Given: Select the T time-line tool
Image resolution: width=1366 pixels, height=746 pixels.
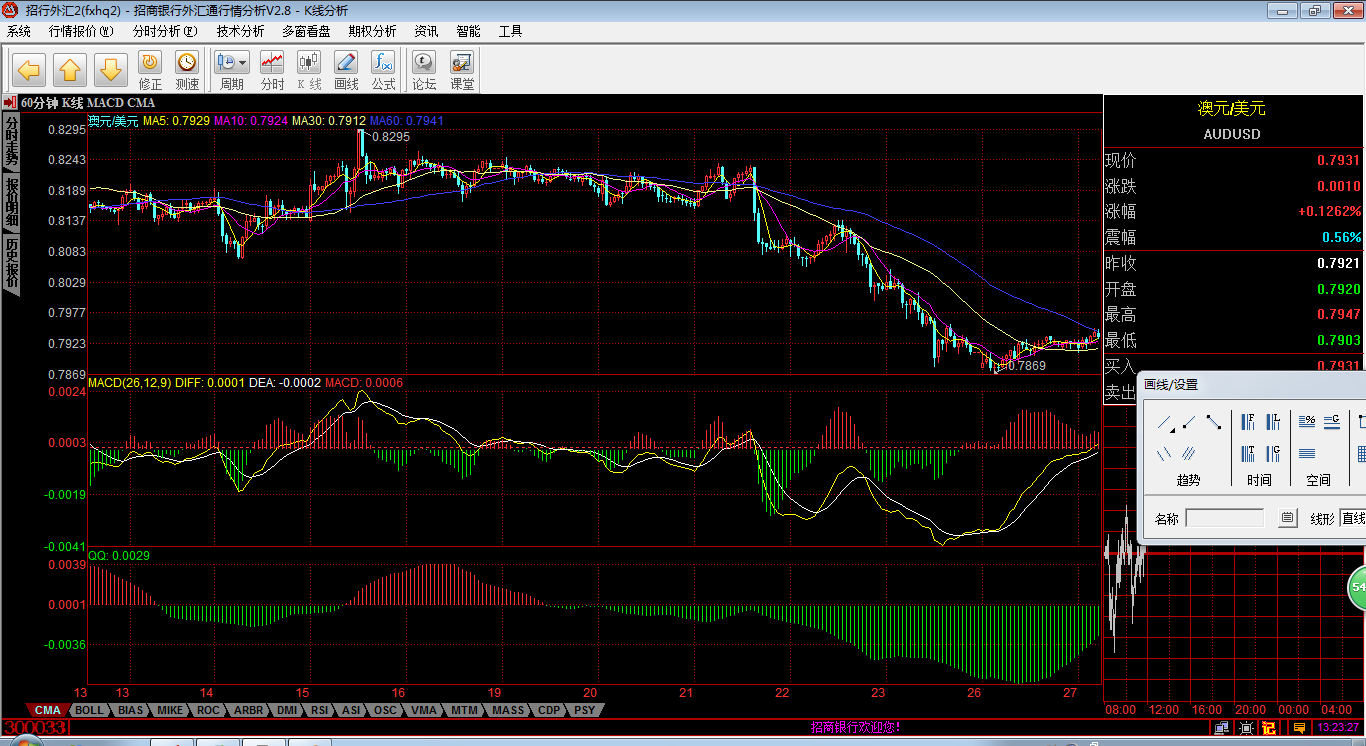Looking at the screenshot, I should click(1248, 454).
